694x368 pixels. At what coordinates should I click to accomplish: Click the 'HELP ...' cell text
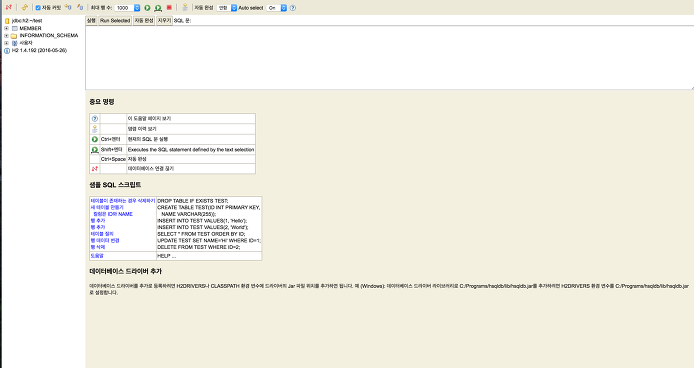click(167, 256)
